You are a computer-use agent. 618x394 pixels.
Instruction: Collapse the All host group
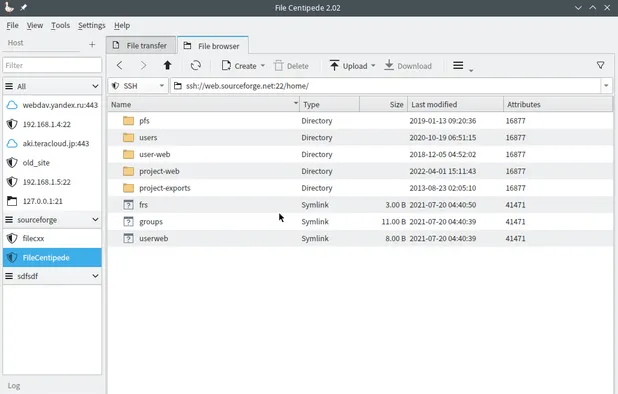pos(95,86)
